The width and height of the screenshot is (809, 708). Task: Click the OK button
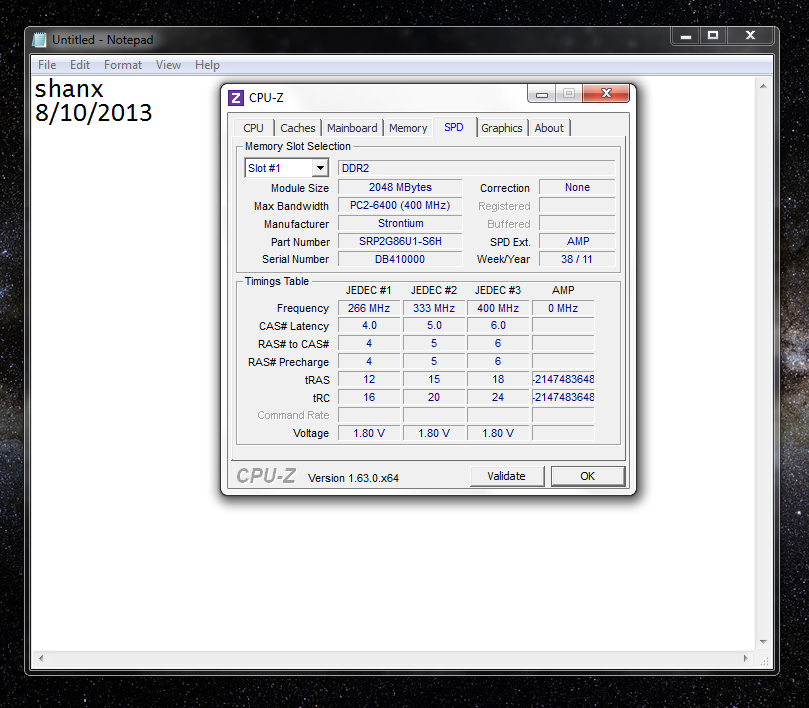[587, 476]
